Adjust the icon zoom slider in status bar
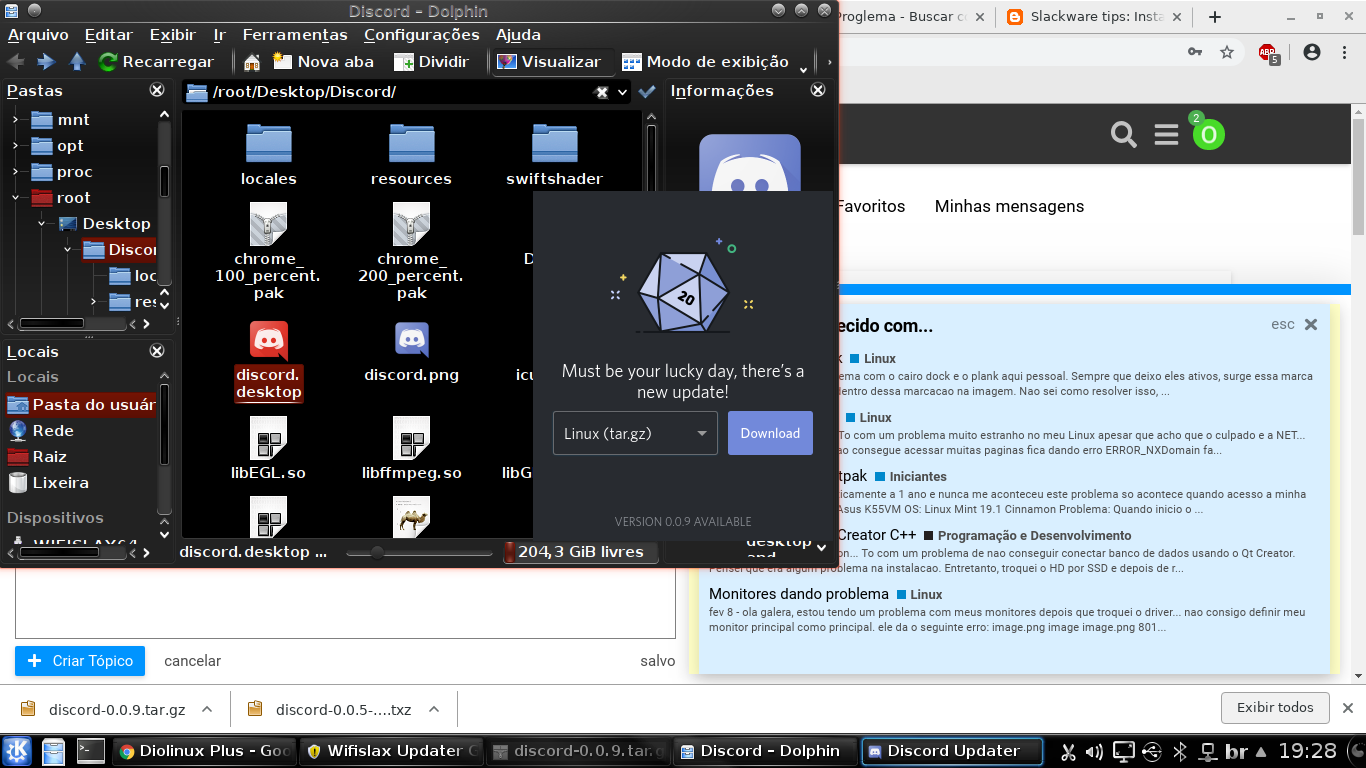1366x768 pixels. tap(377, 552)
